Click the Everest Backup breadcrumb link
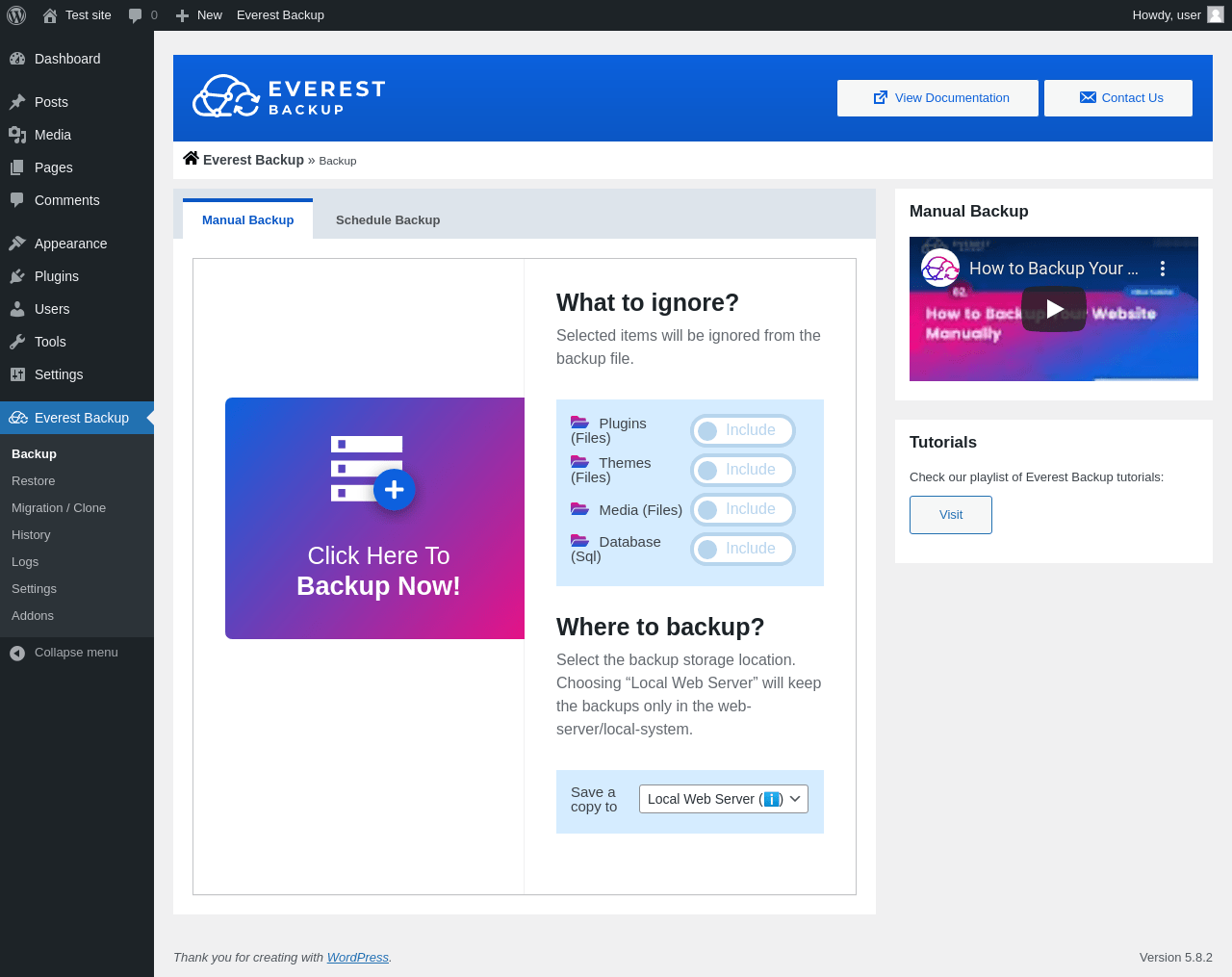Screen dimensions: 1232x977 click(253, 160)
